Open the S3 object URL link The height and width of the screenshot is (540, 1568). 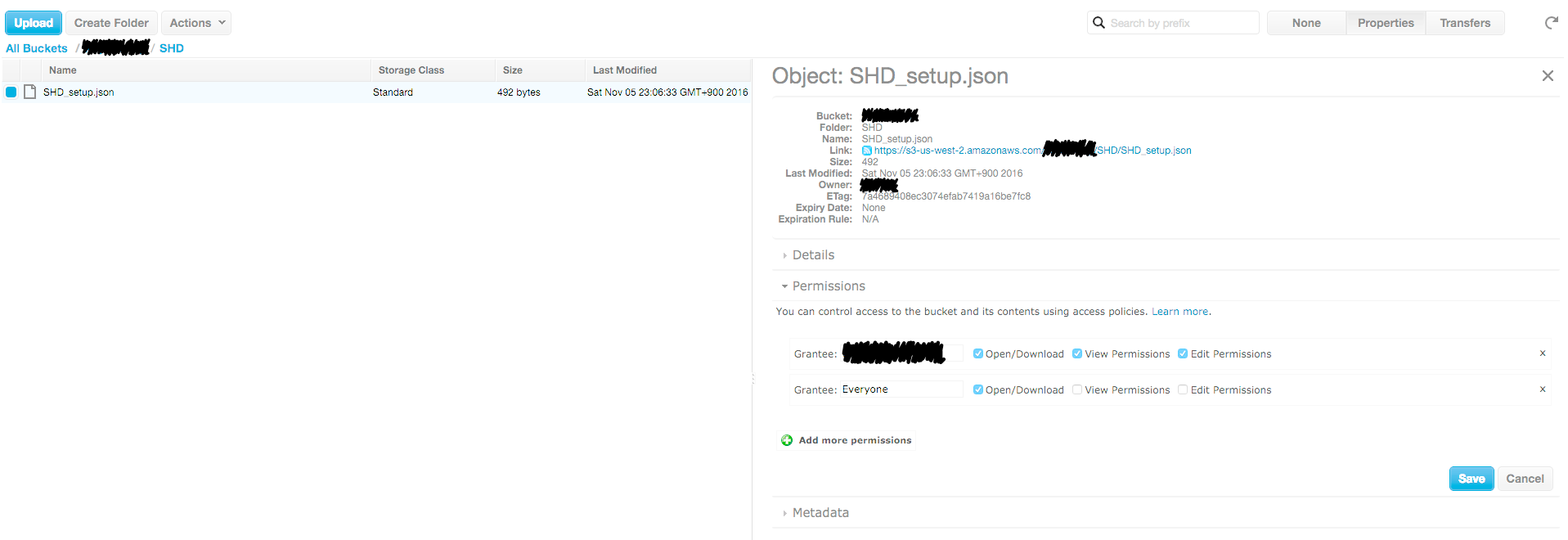pos(1032,151)
